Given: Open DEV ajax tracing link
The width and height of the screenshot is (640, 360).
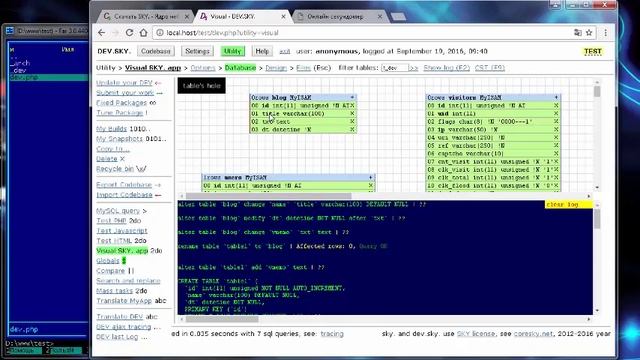Looking at the screenshot, I should click(124, 327).
